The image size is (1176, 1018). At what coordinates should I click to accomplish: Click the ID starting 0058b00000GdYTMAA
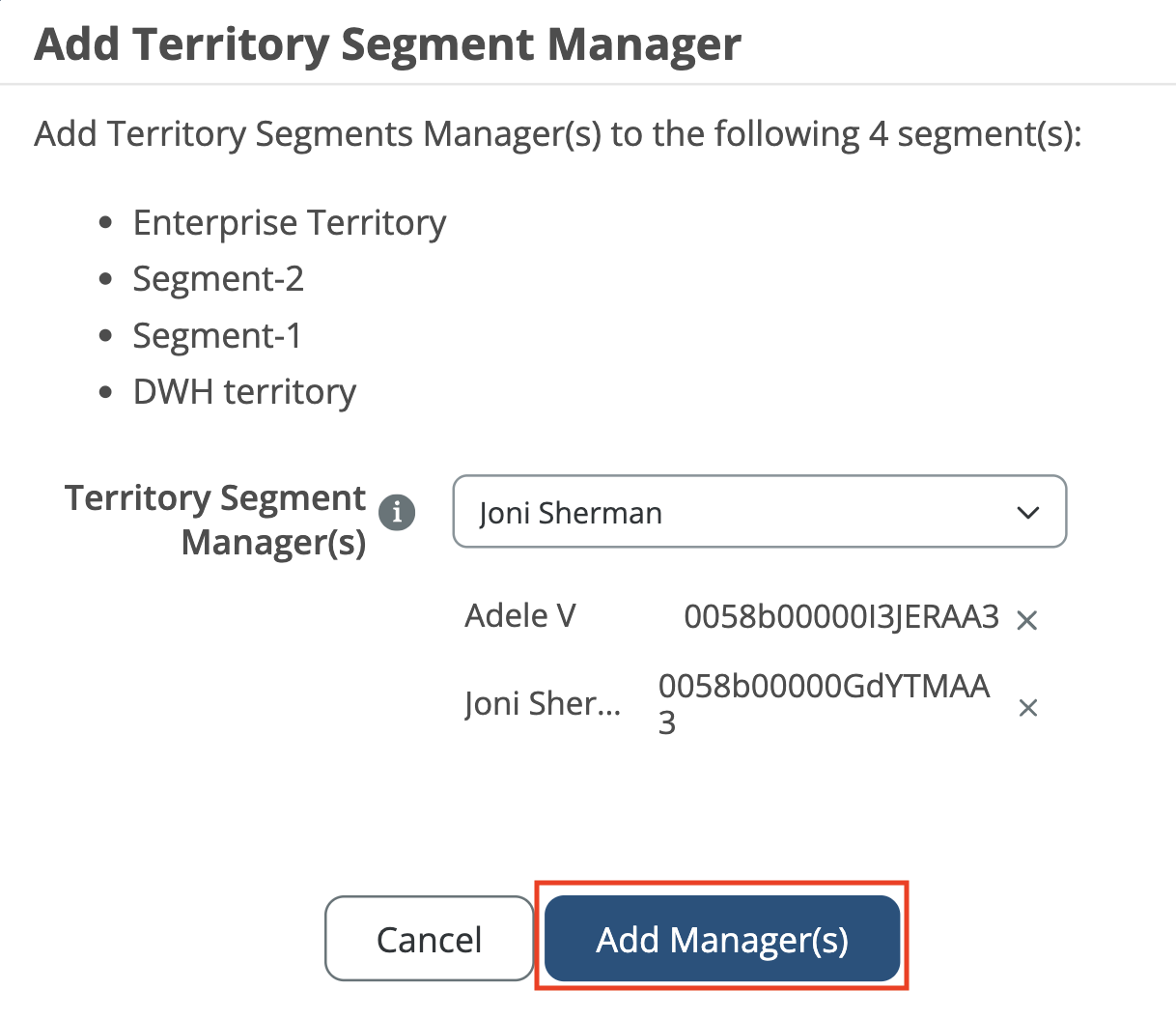click(x=824, y=703)
